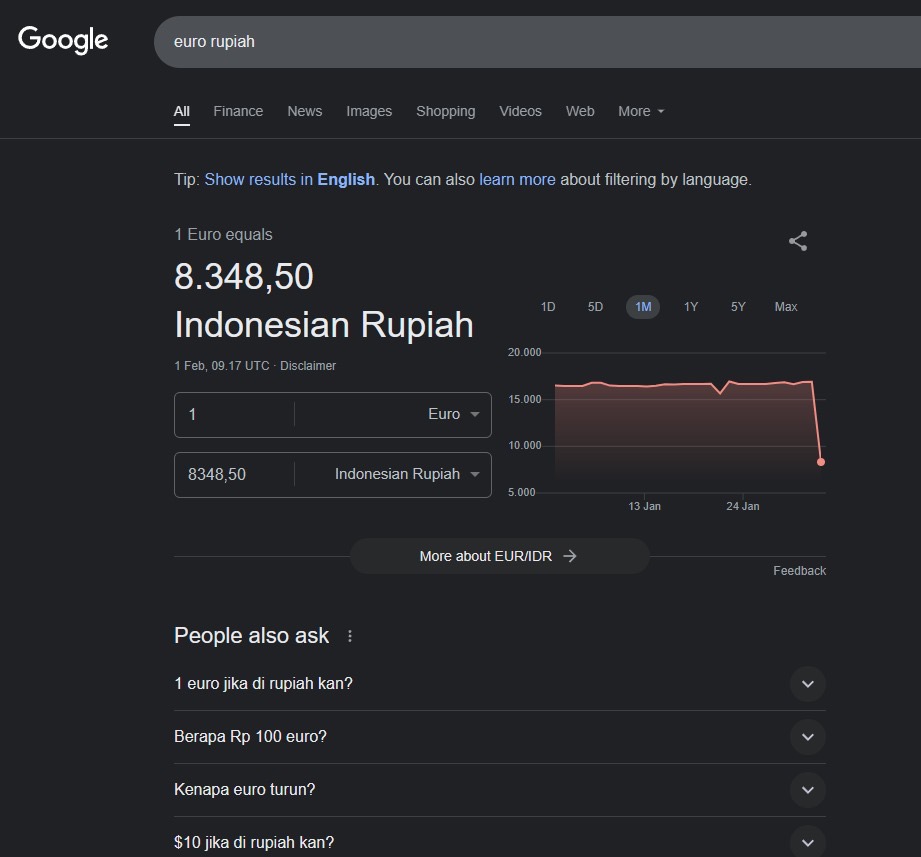Click the red endpoint dot on the chart

(x=821, y=462)
